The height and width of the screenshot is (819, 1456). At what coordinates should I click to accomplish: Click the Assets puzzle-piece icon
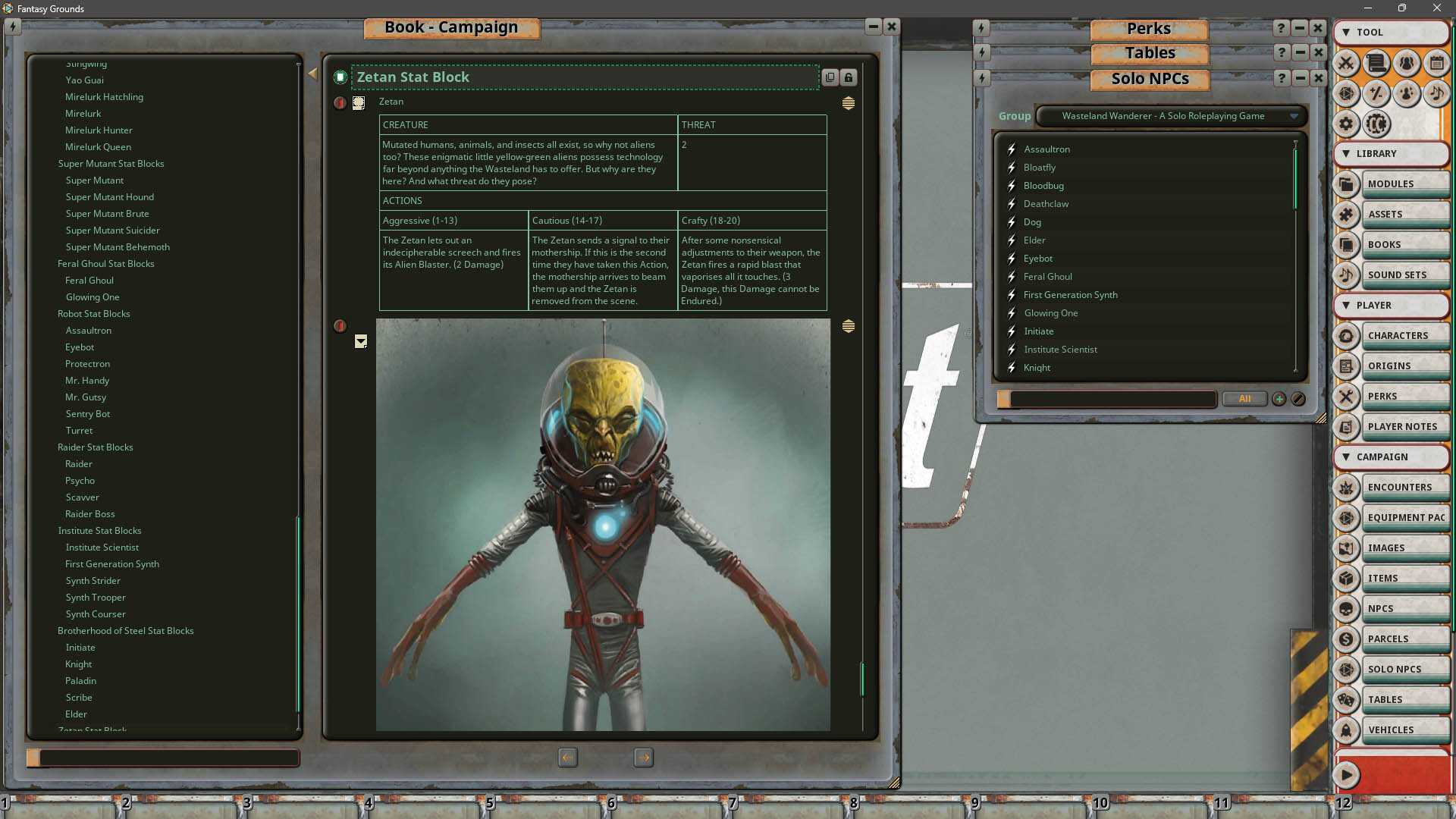tap(1346, 215)
